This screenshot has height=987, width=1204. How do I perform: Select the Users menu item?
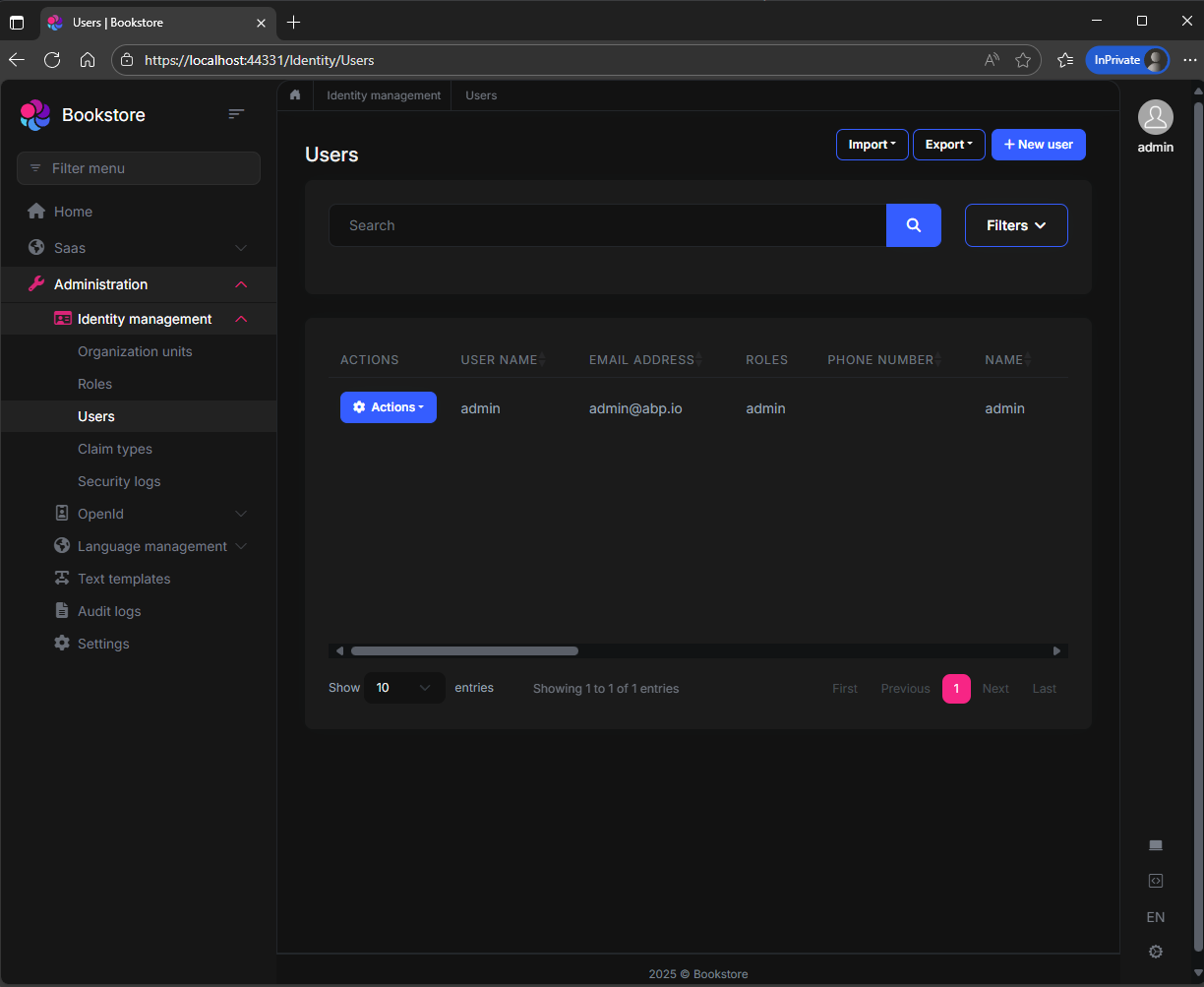click(139, 416)
